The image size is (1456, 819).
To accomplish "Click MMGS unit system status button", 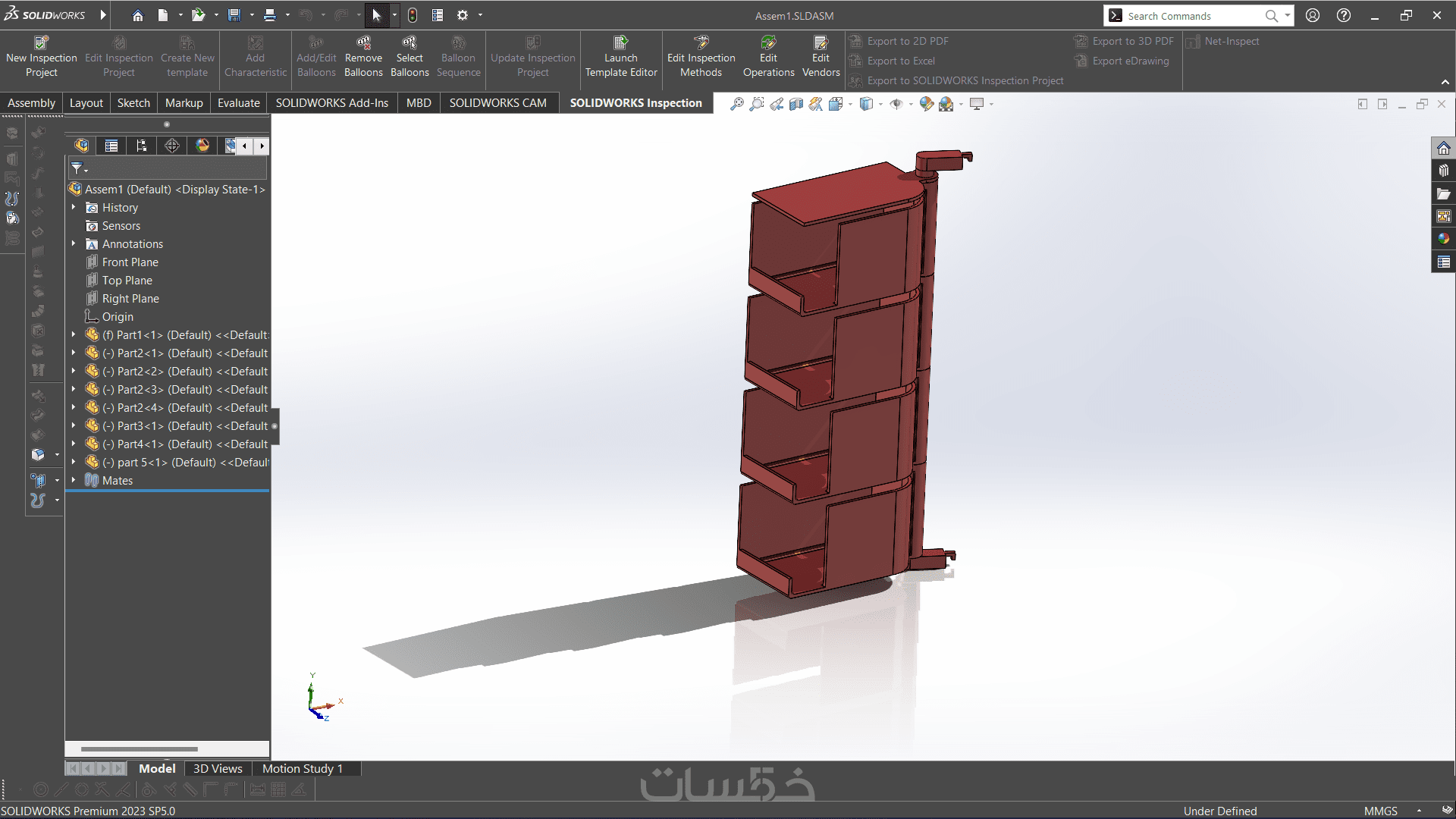I will tap(1380, 811).
